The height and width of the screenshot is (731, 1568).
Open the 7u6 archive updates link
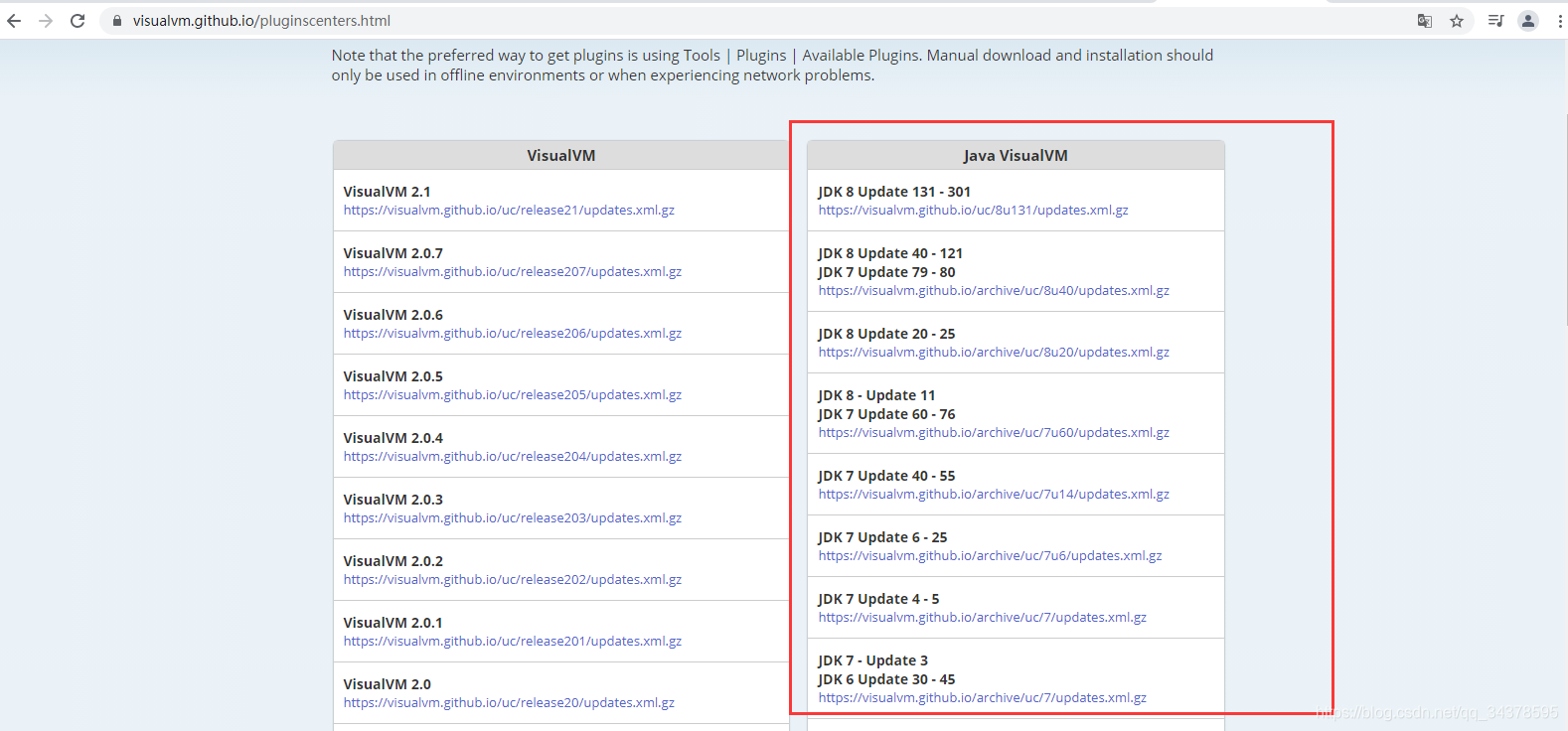(x=991, y=556)
